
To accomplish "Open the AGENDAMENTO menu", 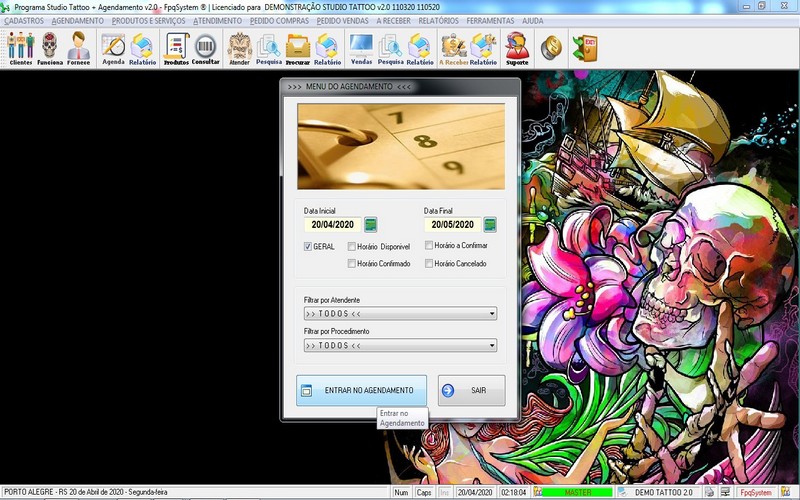I will click(x=78, y=21).
